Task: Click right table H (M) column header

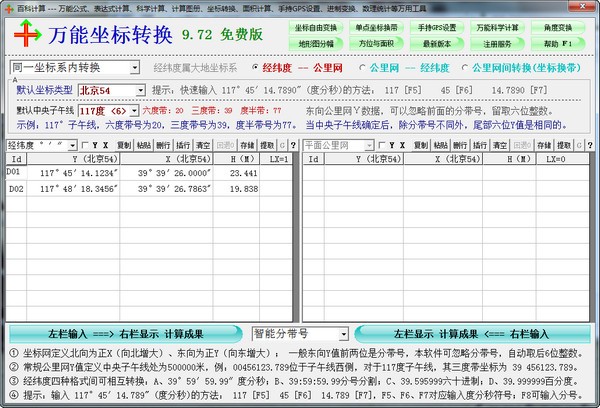Action: coord(509,159)
